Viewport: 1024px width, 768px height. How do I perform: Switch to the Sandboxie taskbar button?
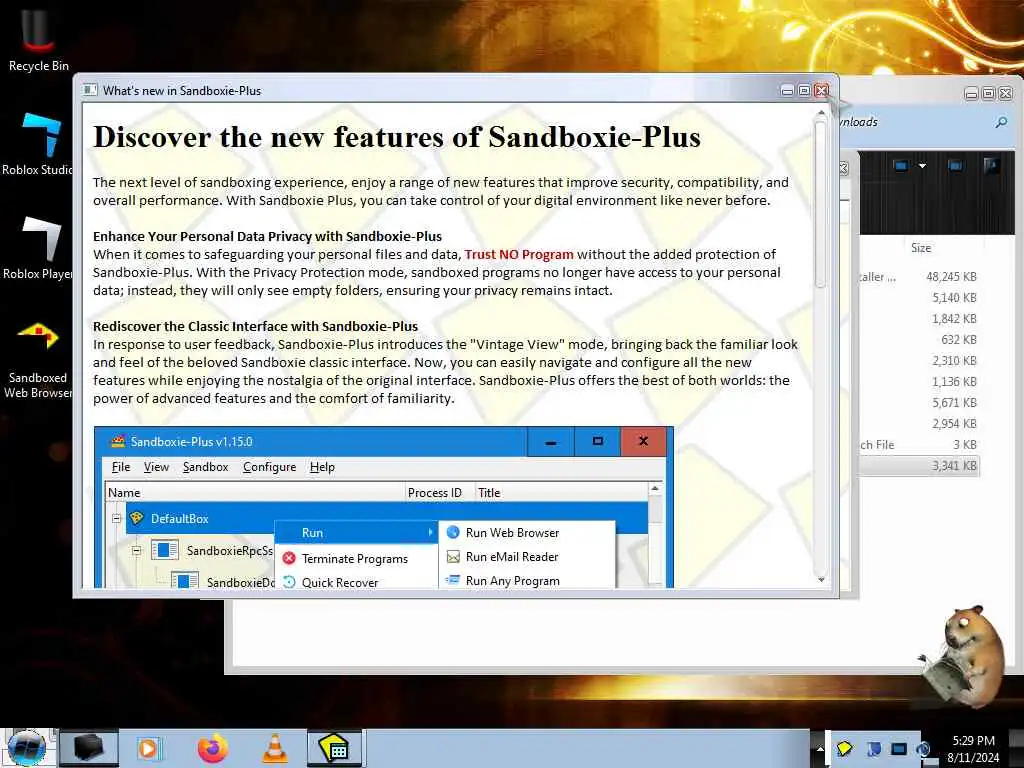click(x=334, y=747)
